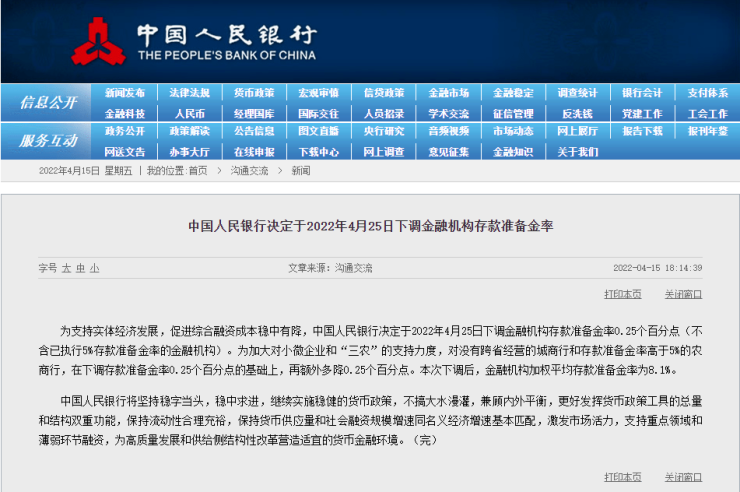
Task: Open the 法律法规 menu item
Action: click(x=189, y=93)
